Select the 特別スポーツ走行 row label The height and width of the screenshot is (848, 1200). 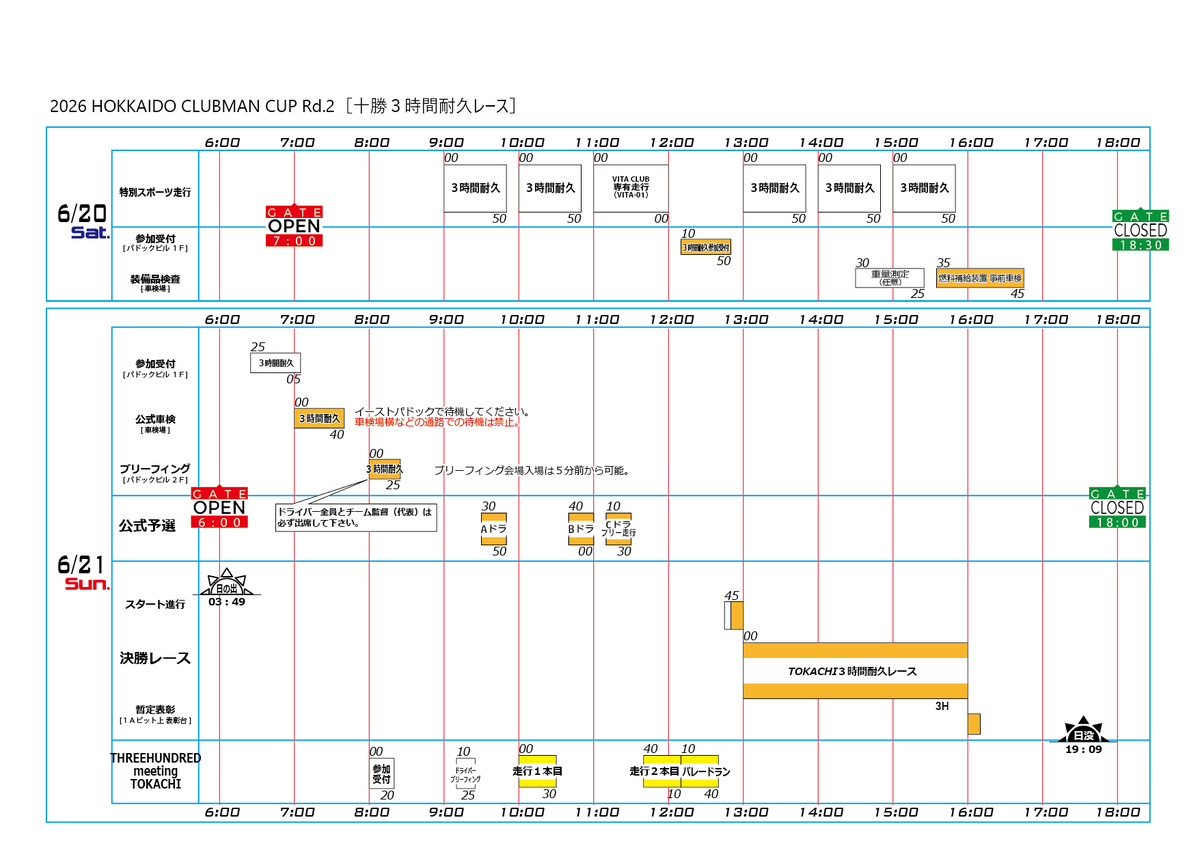pyautogui.click(x=154, y=190)
